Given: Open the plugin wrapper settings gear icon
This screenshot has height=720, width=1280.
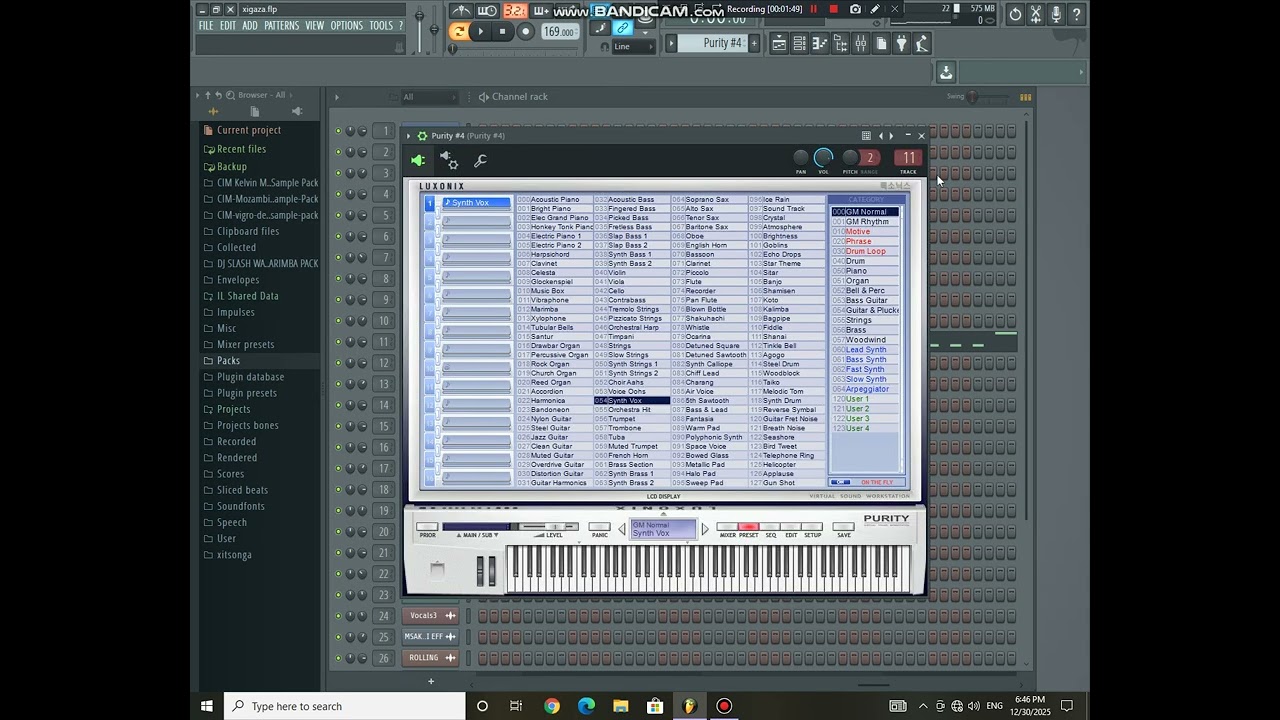Looking at the screenshot, I should 449,160.
